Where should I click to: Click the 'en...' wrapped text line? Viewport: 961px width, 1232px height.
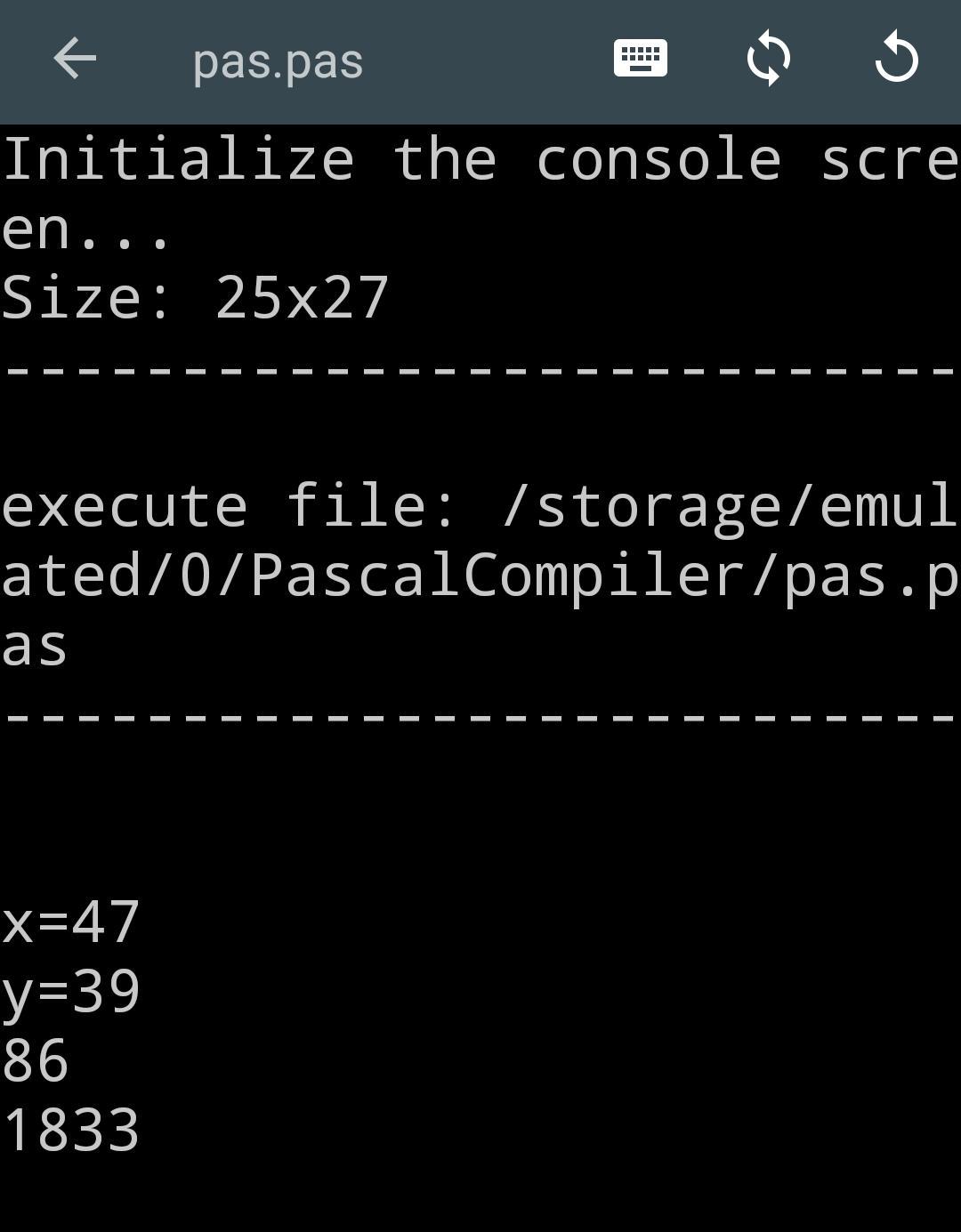[x=86, y=229]
